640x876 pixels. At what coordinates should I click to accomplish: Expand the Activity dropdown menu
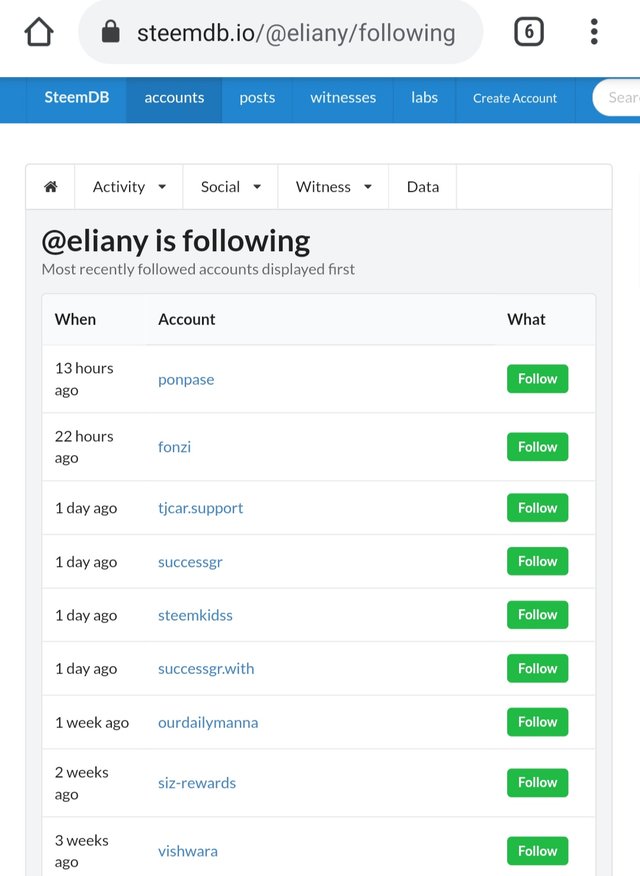[129, 187]
